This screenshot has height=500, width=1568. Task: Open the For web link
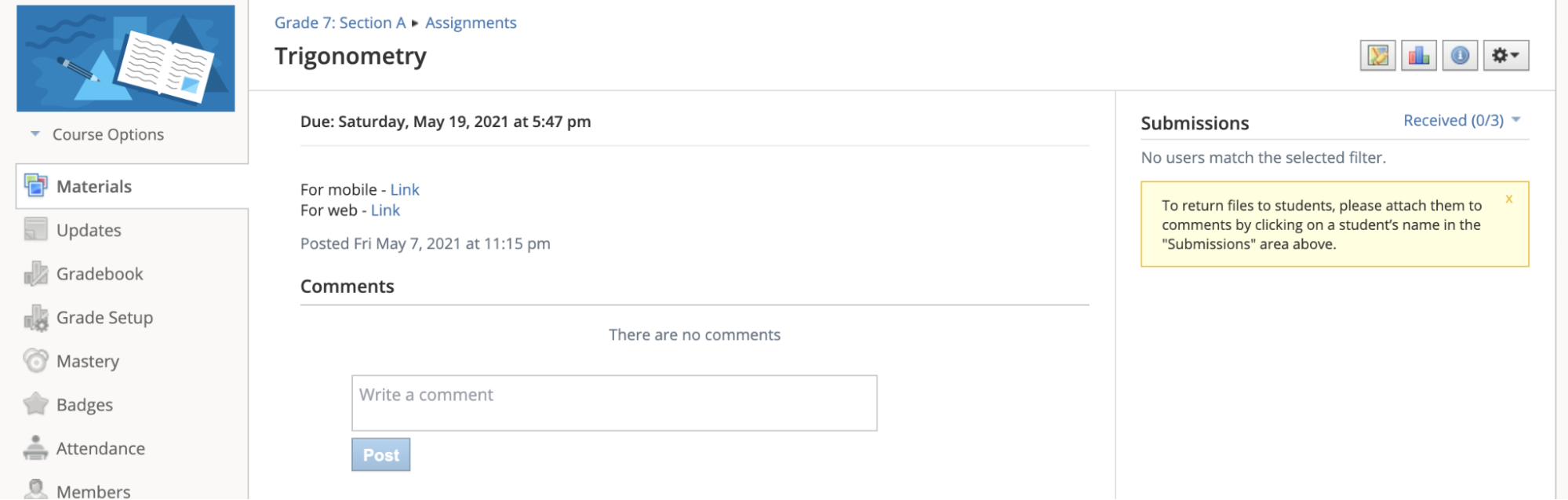(x=385, y=210)
